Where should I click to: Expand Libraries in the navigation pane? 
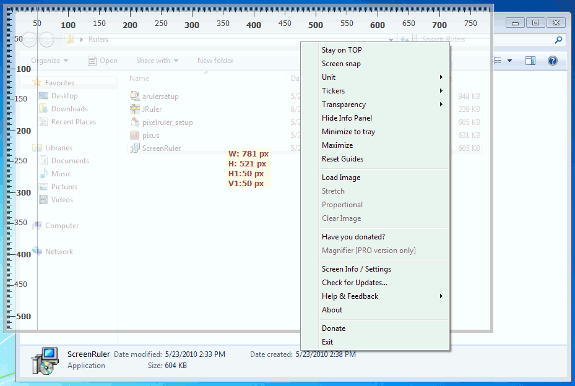(52, 148)
